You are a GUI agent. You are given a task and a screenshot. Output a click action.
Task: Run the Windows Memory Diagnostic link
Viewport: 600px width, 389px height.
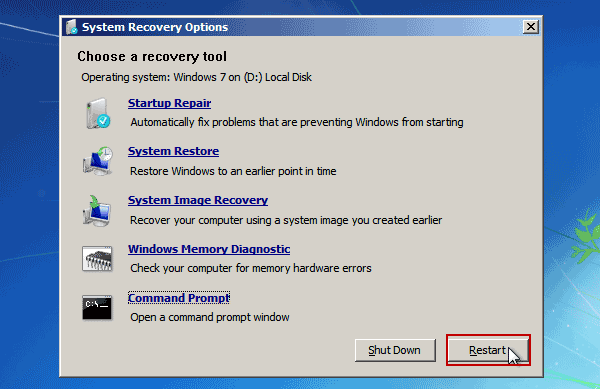pyautogui.click(x=209, y=249)
